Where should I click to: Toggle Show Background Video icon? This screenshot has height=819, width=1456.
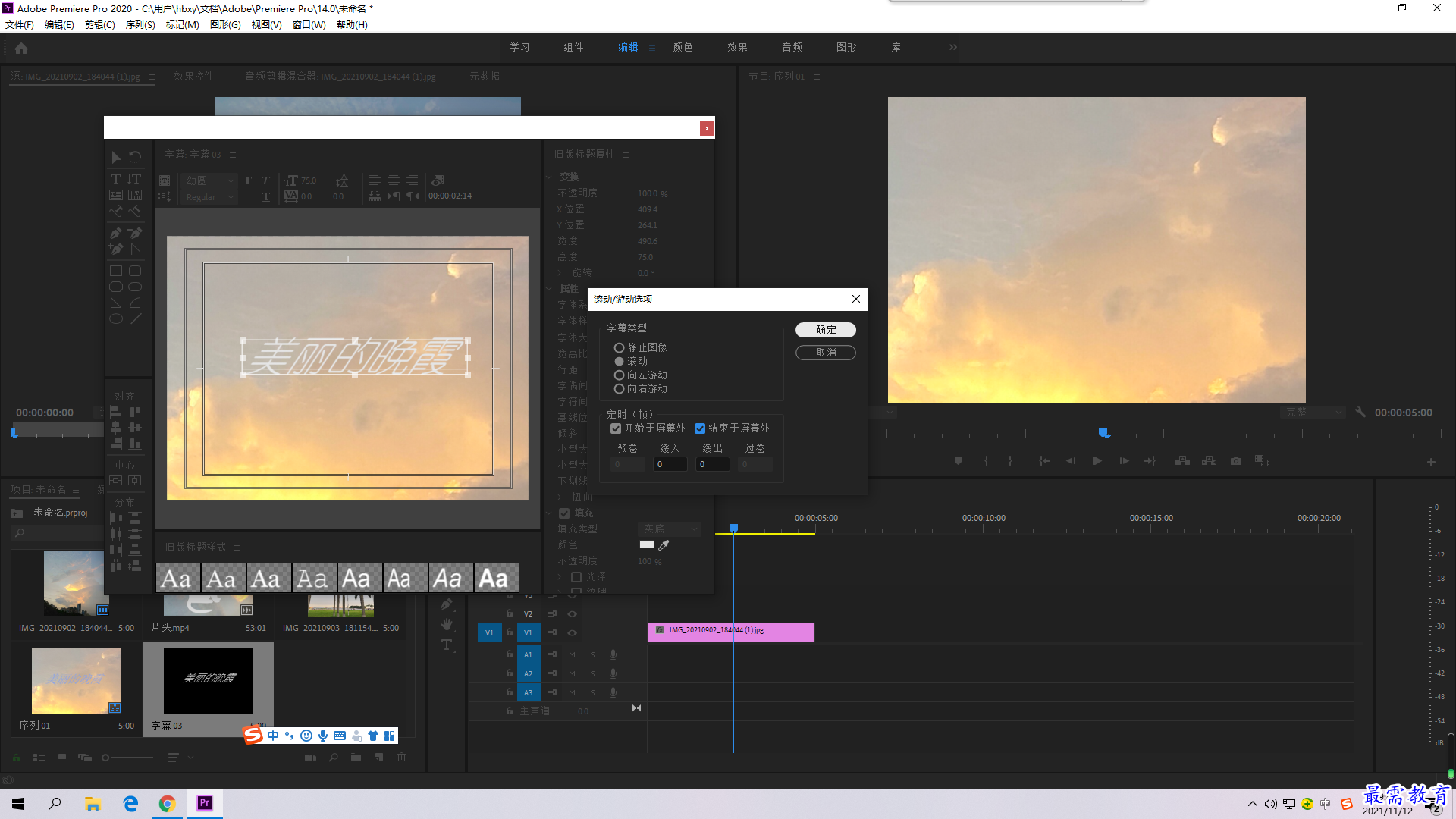click(x=438, y=180)
